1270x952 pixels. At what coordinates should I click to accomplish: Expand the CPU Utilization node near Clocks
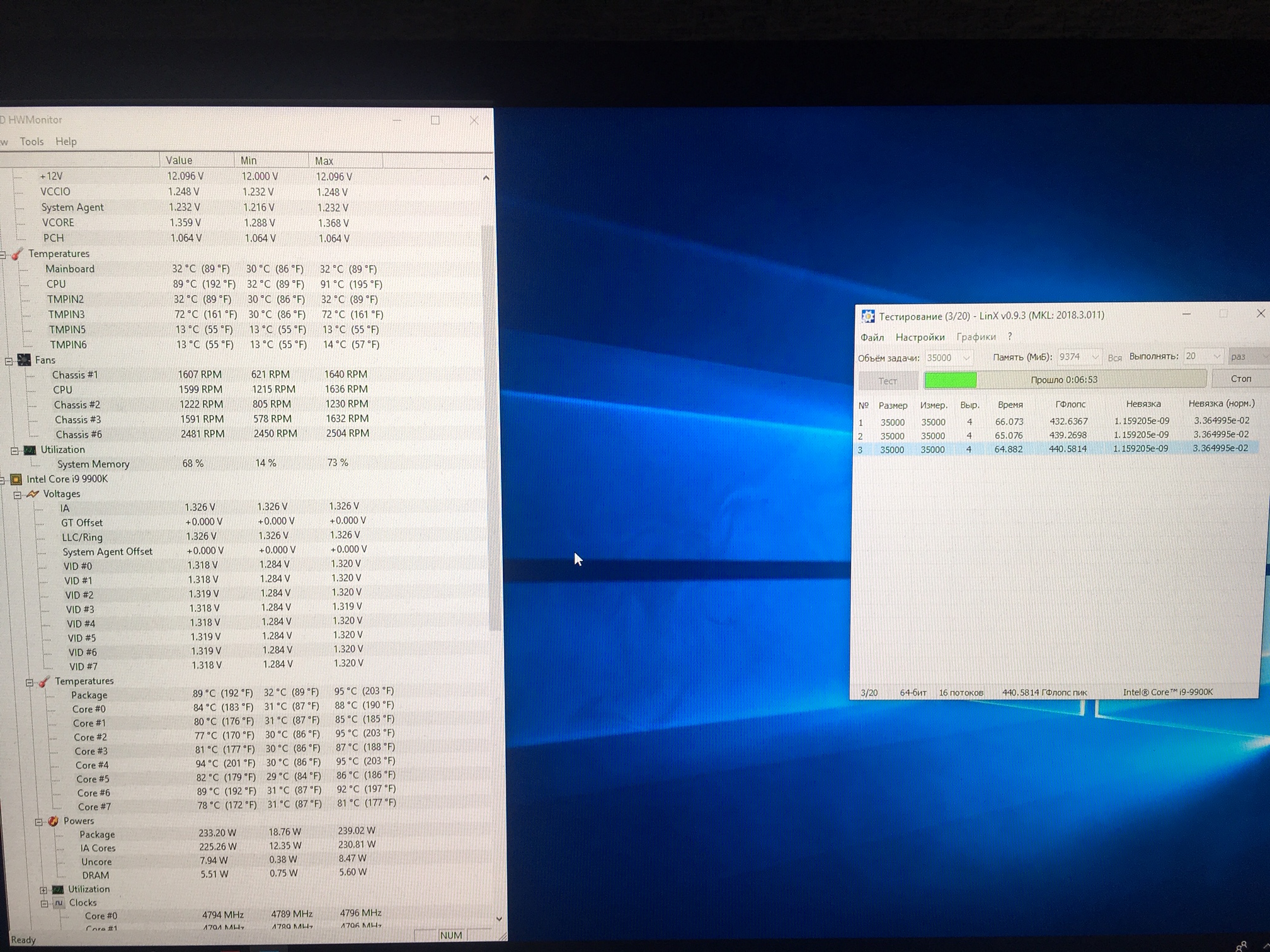pyautogui.click(x=43, y=890)
